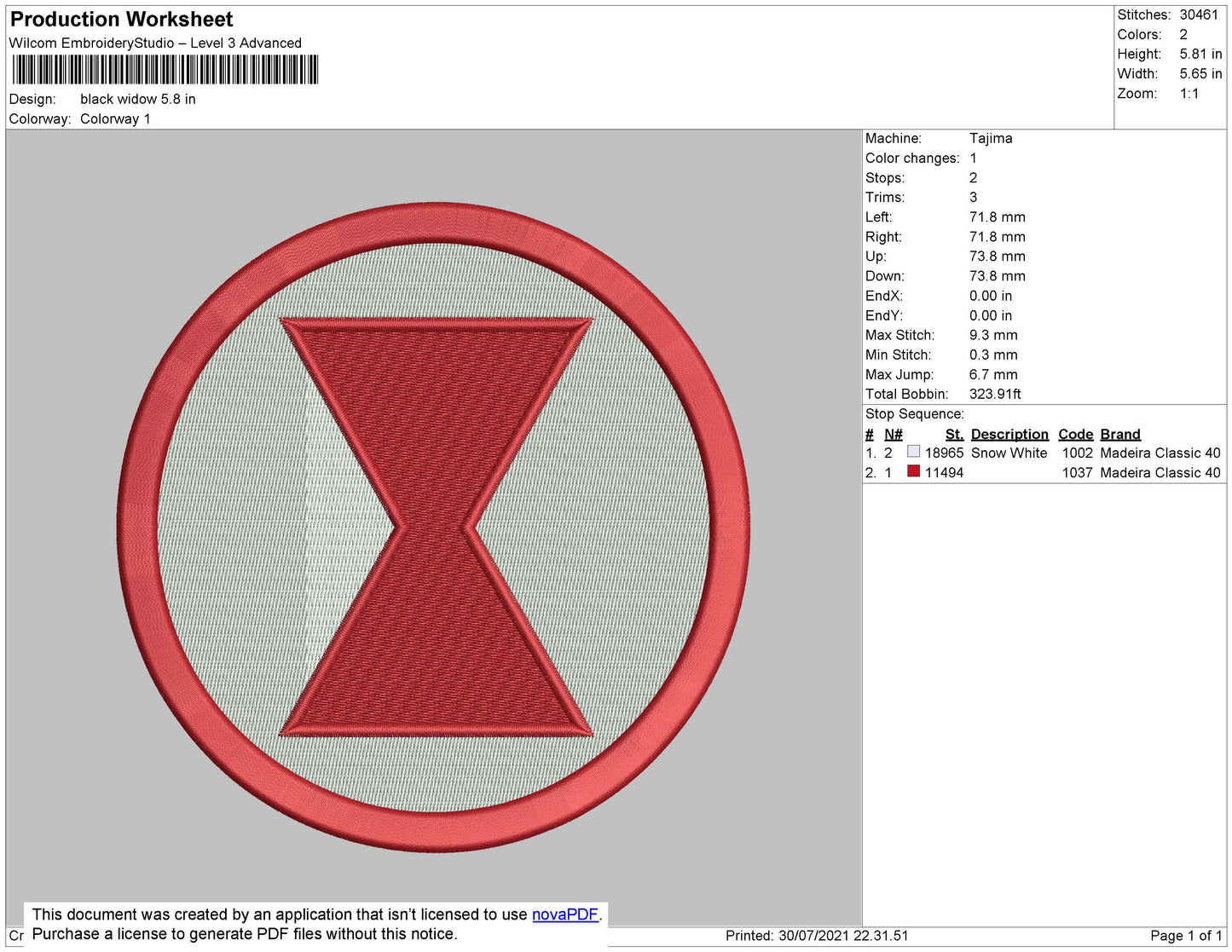Click the Width value '5.65 in'
This screenshot has height=952, width=1232.
[x=1200, y=74]
